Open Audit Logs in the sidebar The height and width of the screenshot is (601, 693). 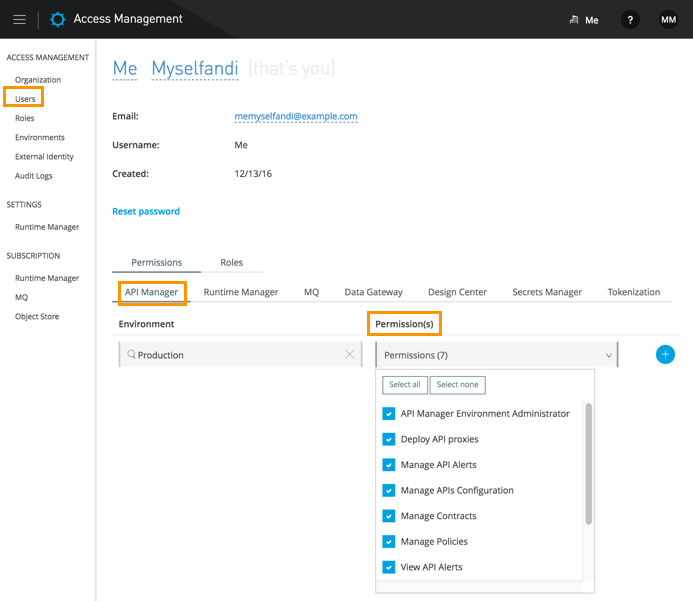pos(34,176)
